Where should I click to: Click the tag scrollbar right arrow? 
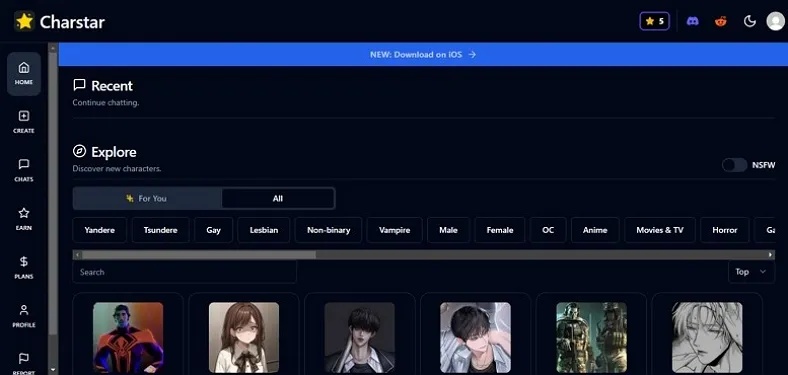[x=770, y=255]
